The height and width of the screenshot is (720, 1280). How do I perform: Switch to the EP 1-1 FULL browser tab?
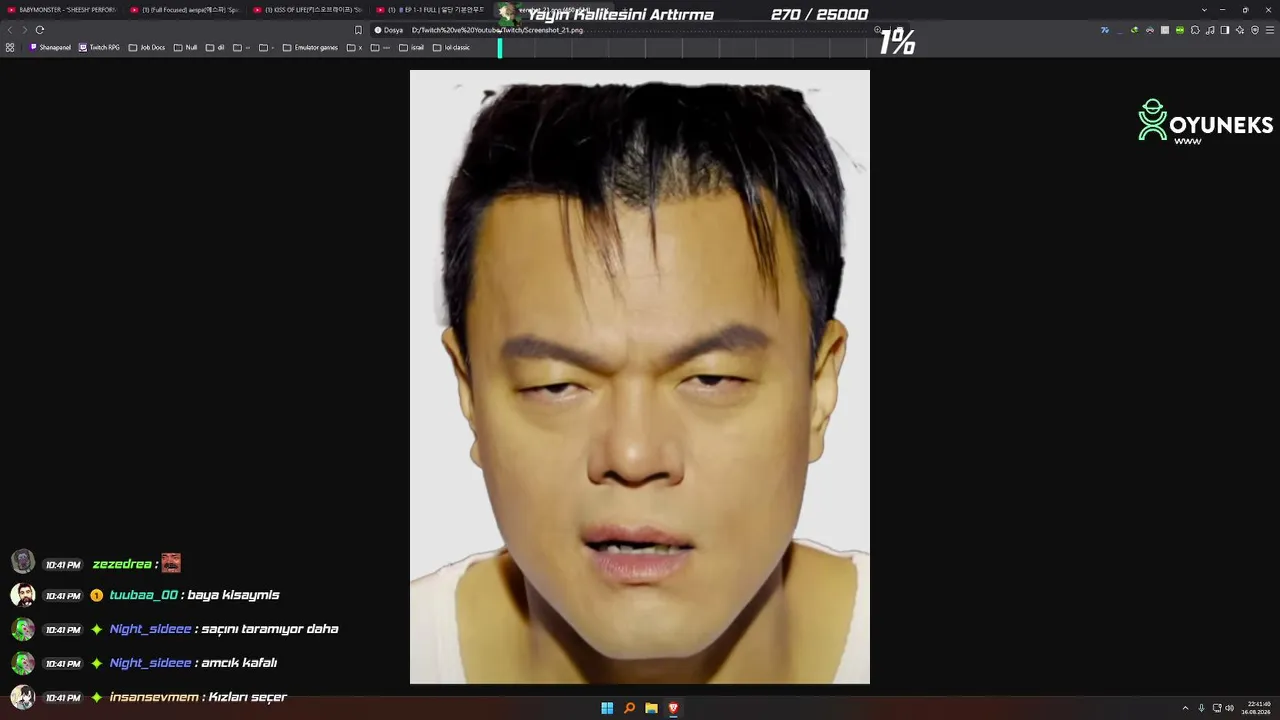[431, 10]
